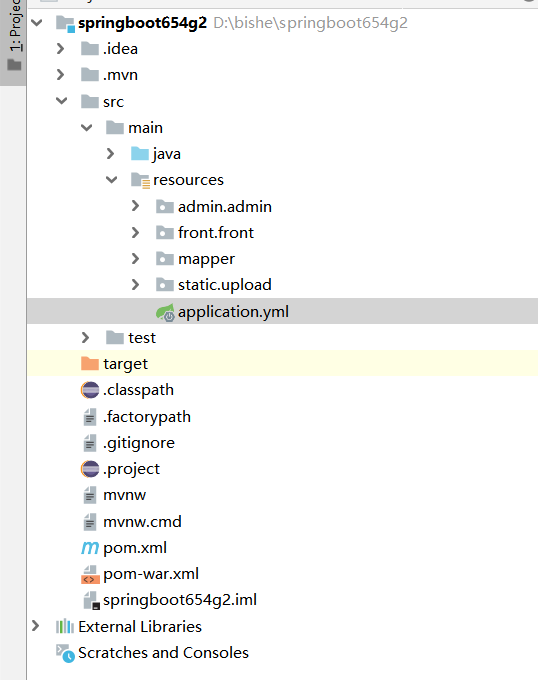Expand the test folder

[x=85, y=337]
